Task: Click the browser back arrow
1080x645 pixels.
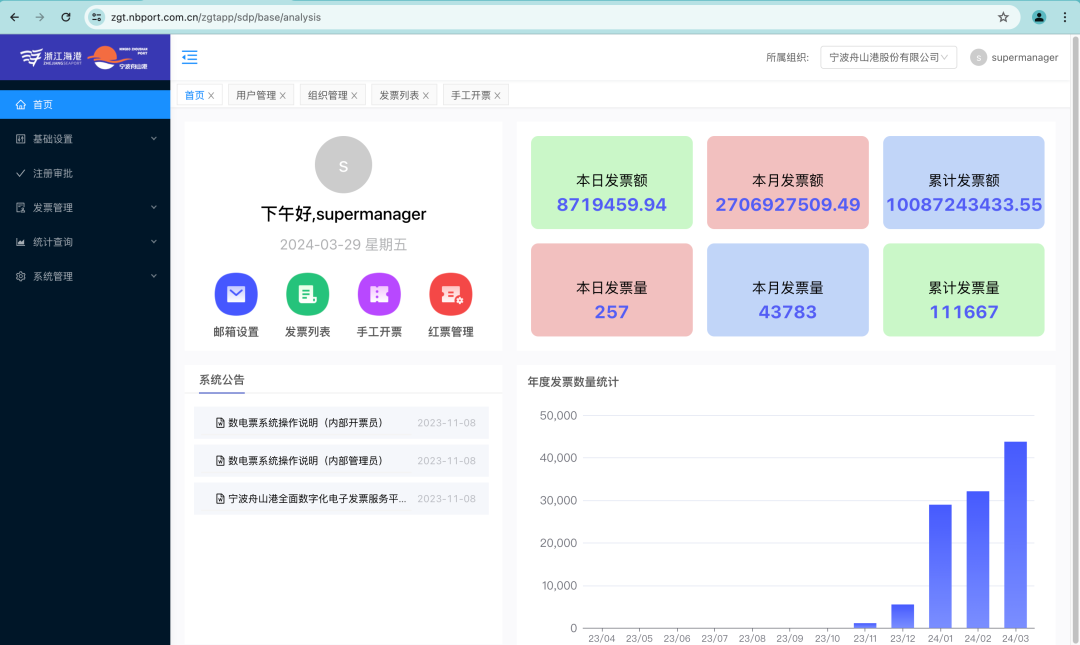Action: pyautogui.click(x=14, y=17)
